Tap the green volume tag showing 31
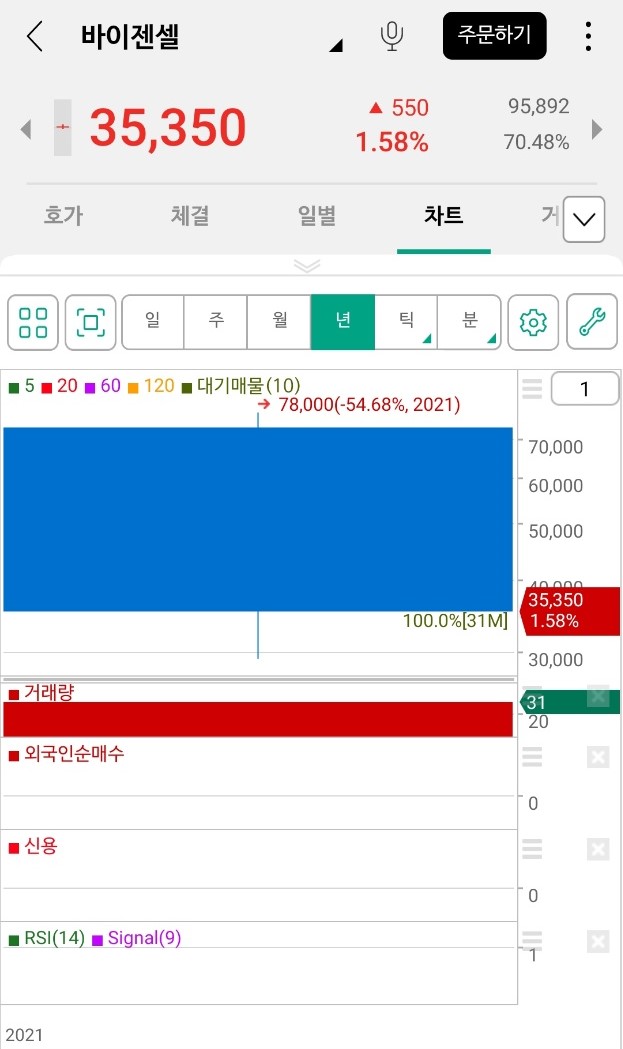The image size is (623, 1049). tap(570, 702)
